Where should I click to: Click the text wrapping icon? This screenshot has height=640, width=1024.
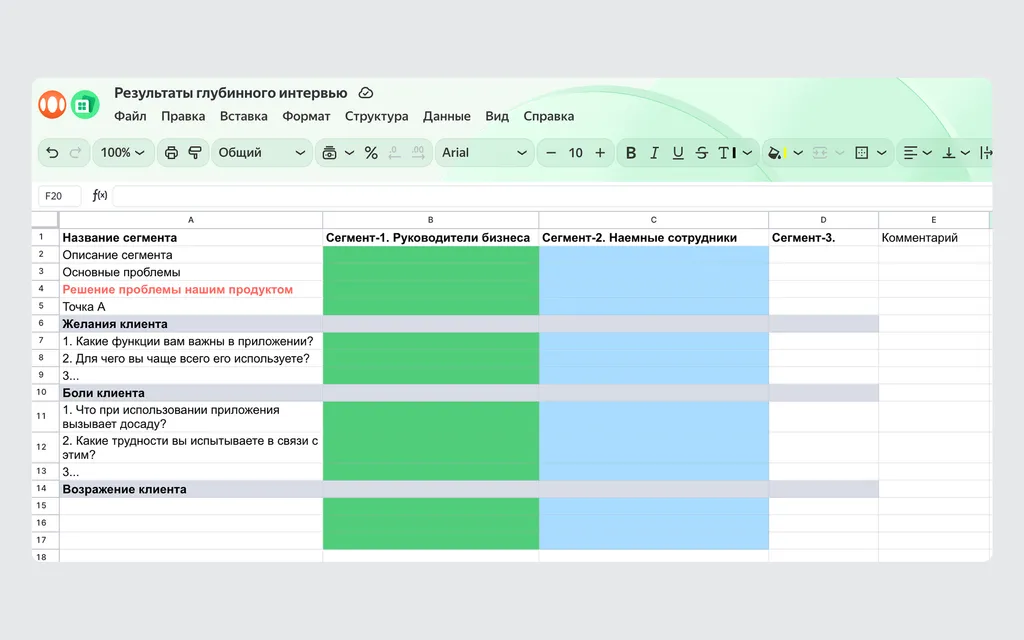986,153
